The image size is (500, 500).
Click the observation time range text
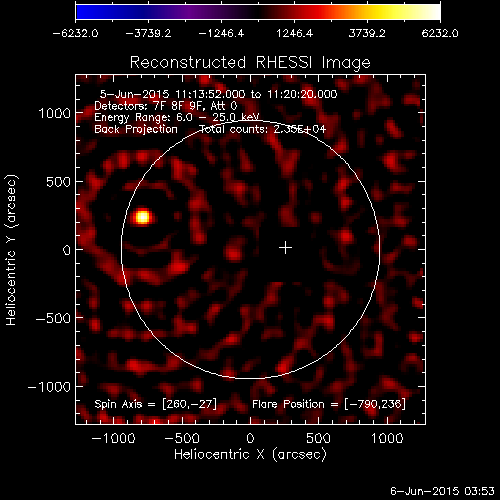click(x=218, y=94)
